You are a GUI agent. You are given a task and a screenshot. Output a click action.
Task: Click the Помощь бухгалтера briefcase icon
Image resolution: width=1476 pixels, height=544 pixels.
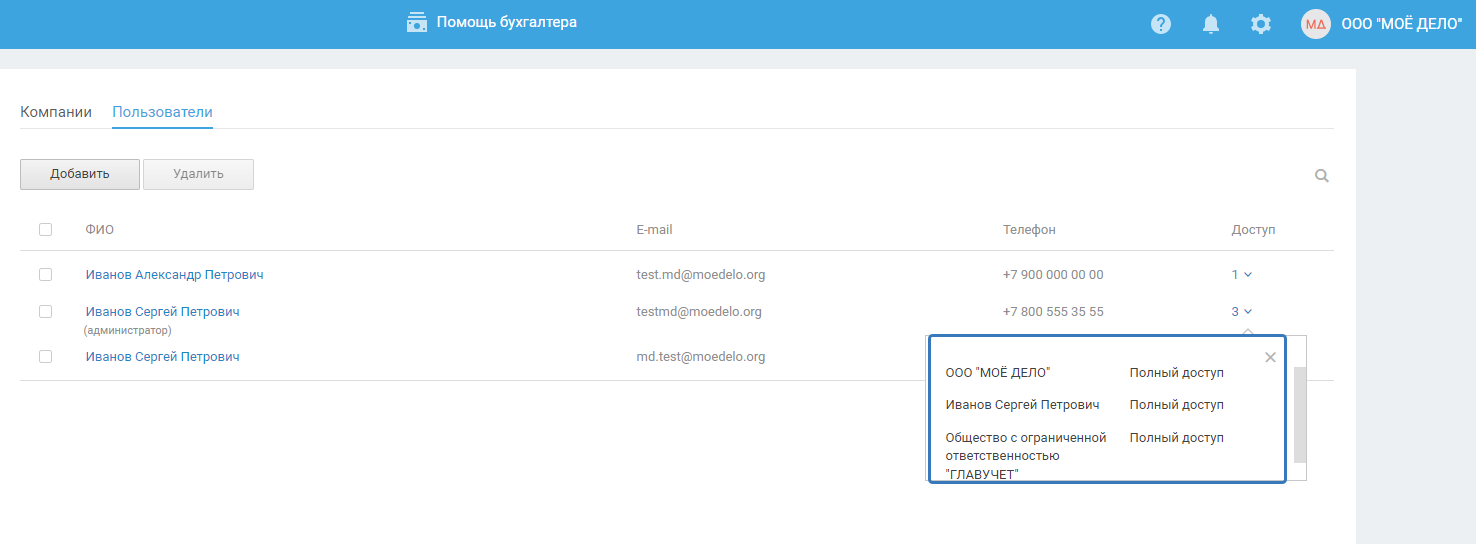click(417, 22)
